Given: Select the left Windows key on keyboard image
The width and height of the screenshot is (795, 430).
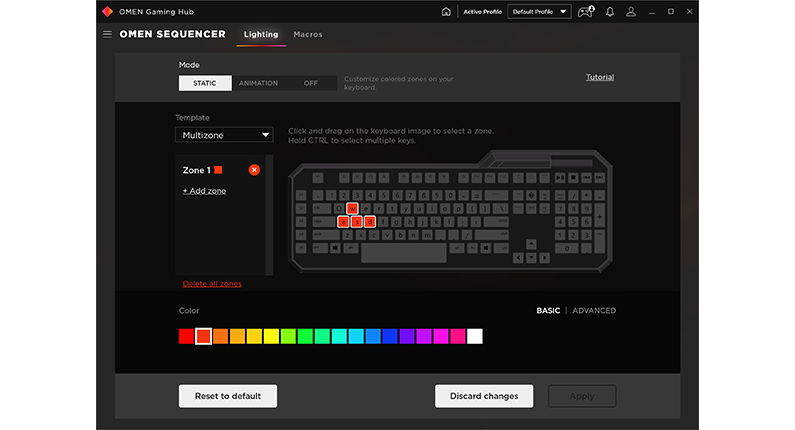Looking at the screenshot, I should 335,248.
